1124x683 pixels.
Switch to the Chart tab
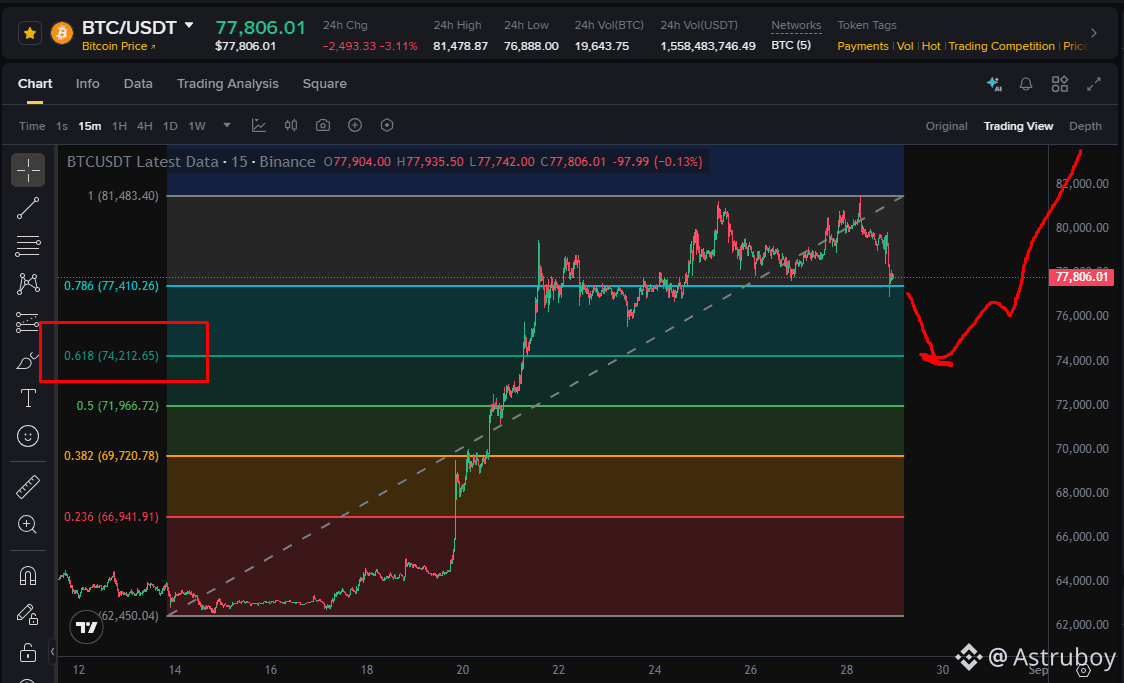[x=35, y=84]
